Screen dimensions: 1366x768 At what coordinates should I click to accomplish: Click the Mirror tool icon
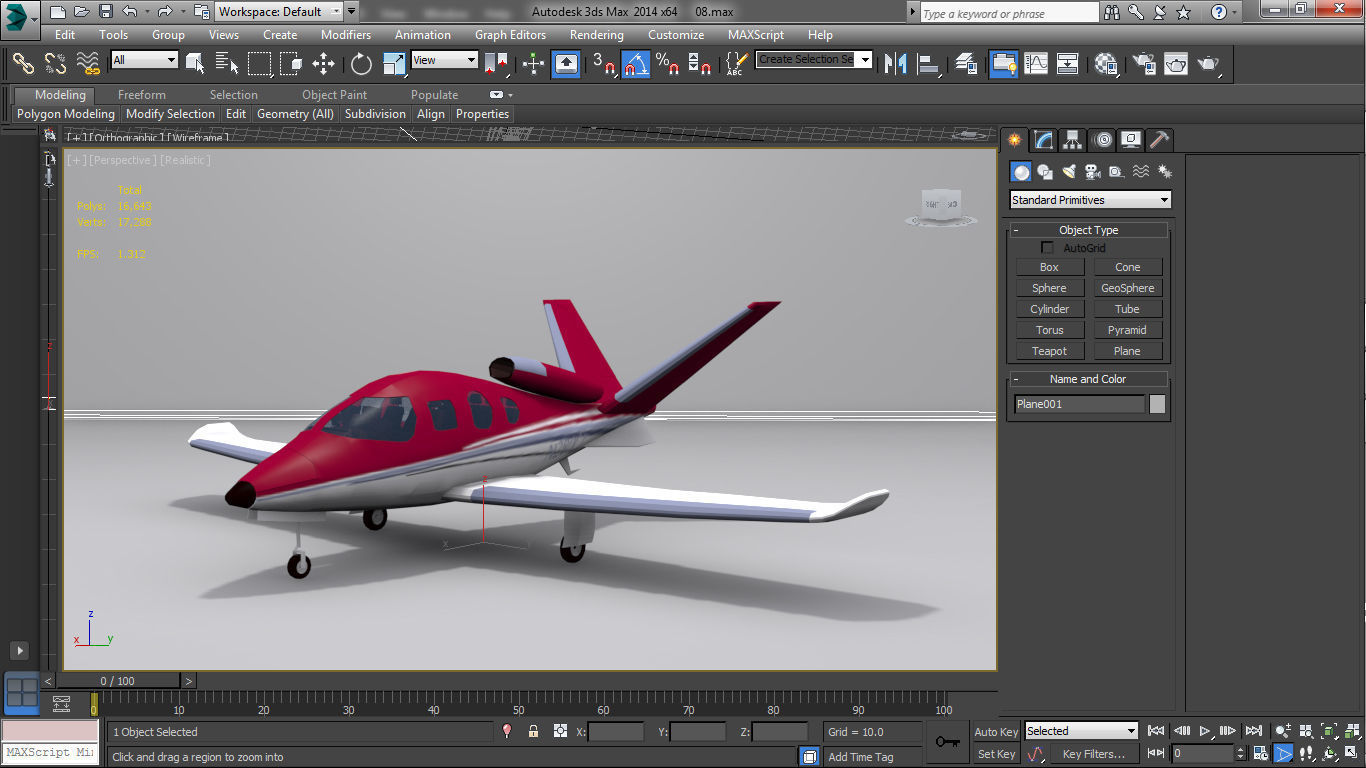coord(895,64)
